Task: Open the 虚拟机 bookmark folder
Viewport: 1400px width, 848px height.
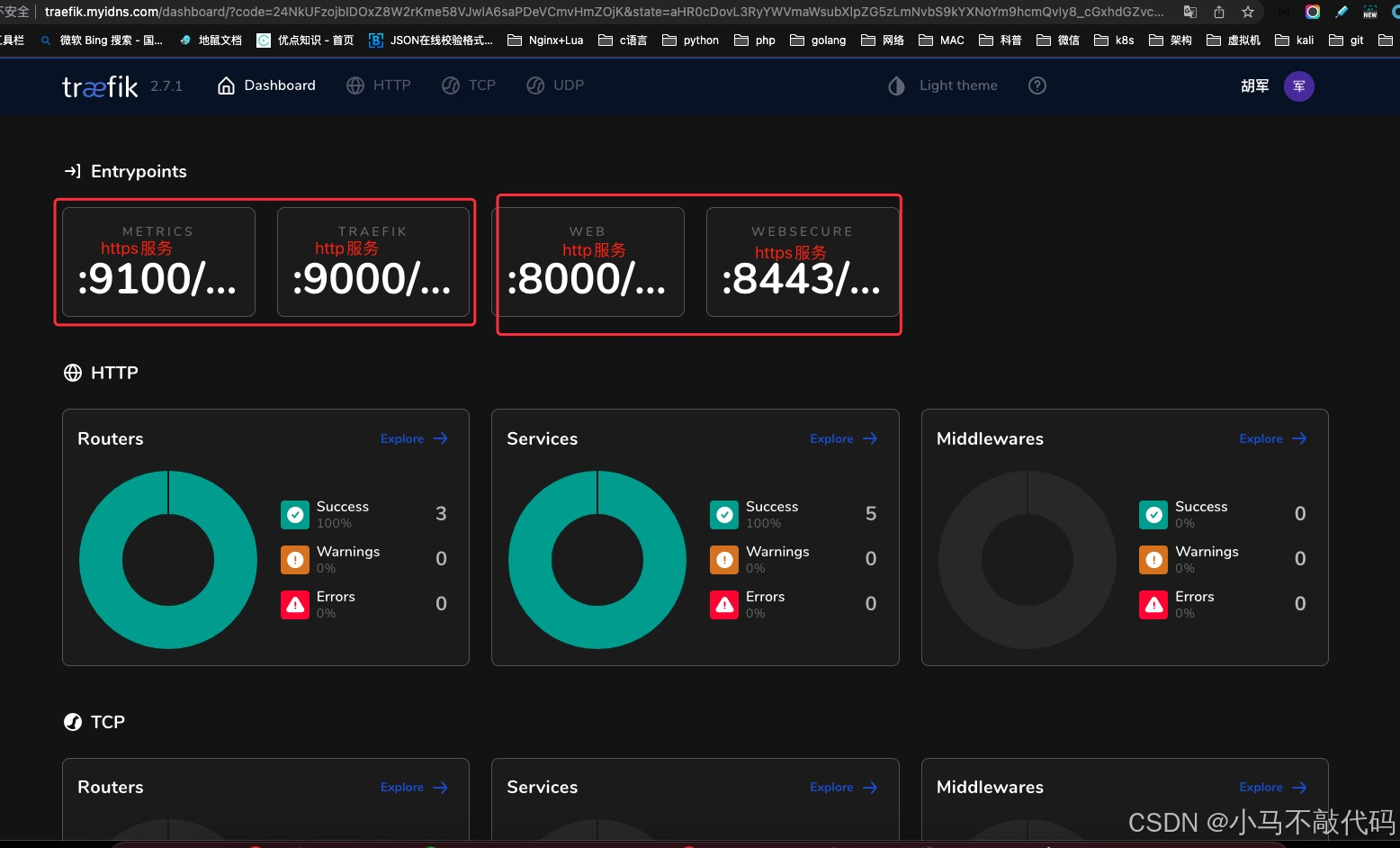Action: point(1234,41)
